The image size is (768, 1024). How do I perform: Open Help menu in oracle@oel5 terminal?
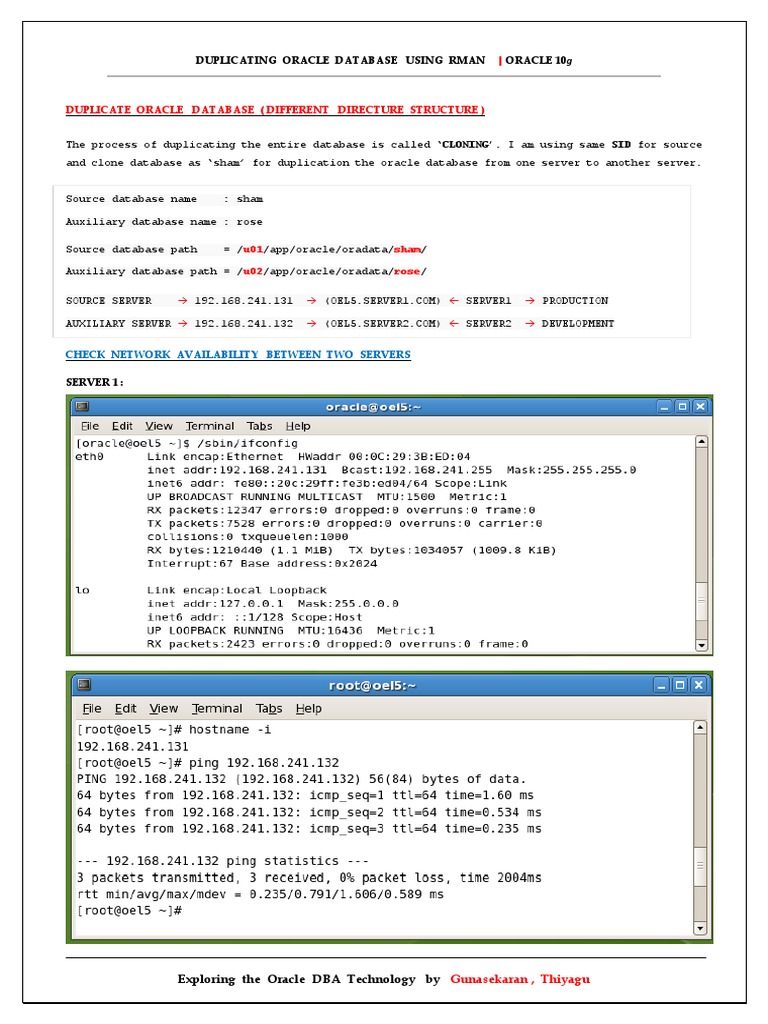click(298, 426)
